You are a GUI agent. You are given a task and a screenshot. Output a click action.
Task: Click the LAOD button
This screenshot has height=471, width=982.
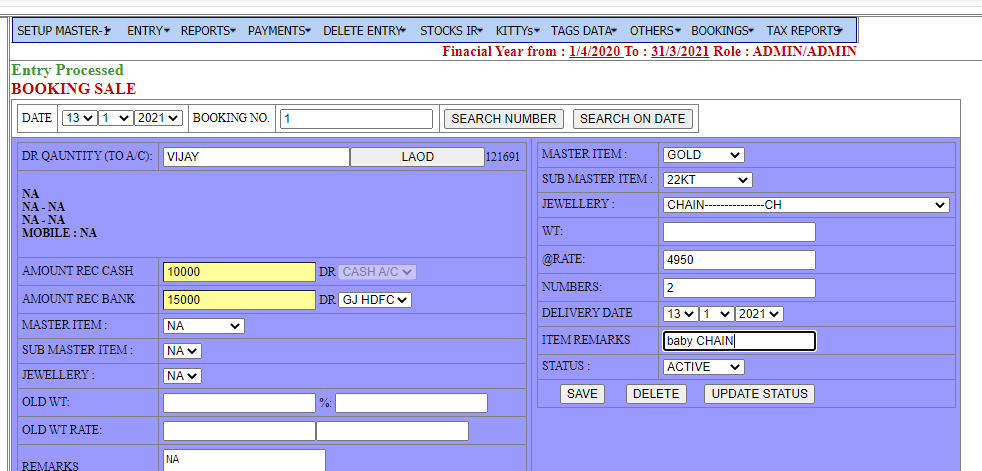417,157
